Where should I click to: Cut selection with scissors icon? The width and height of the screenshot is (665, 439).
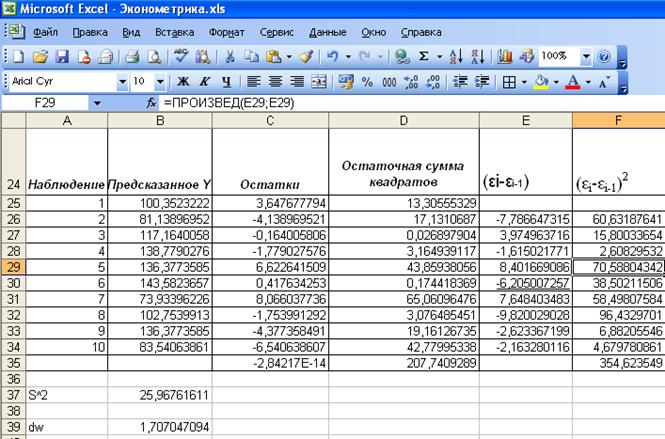tap(229, 56)
